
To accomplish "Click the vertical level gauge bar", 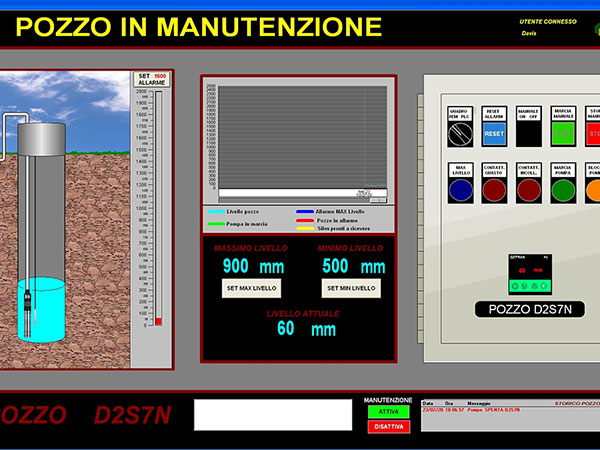I will tap(157, 208).
